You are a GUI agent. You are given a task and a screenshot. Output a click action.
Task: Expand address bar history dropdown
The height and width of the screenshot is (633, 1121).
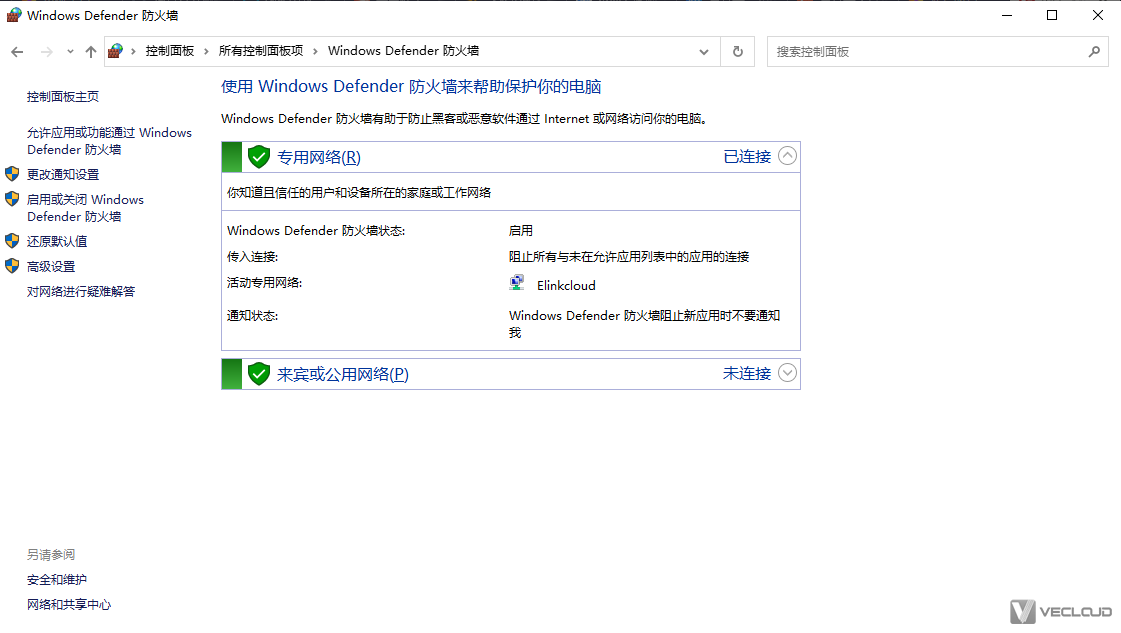[703, 51]
